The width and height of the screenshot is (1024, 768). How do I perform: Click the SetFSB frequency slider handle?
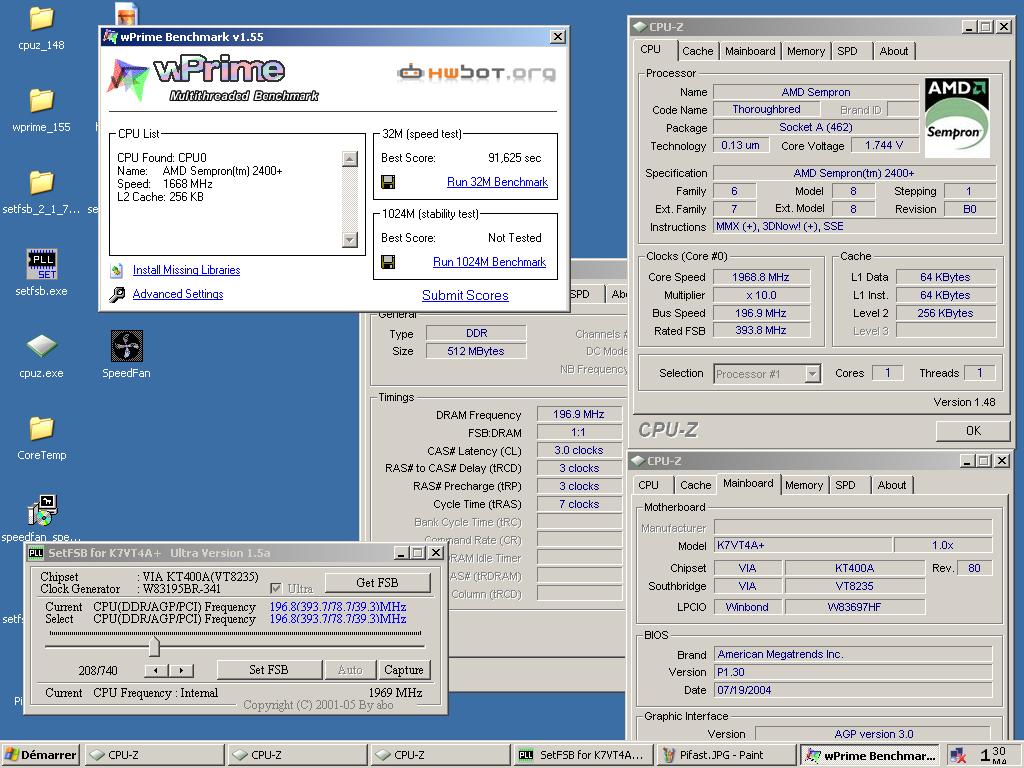click(x=154, y=646)
